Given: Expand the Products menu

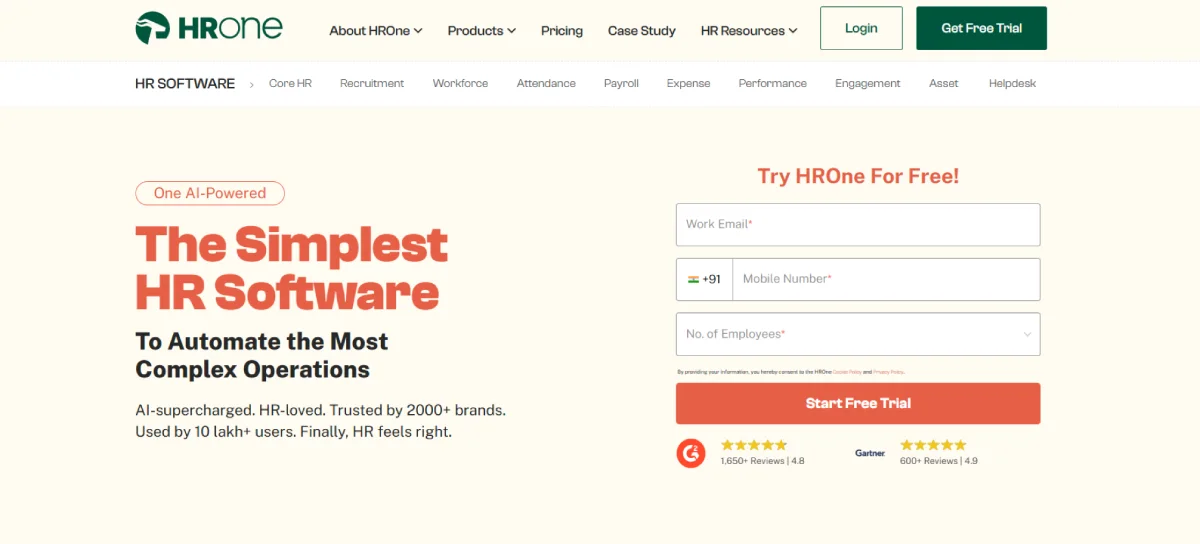Looking at the screenshot, I should point(482,31).
